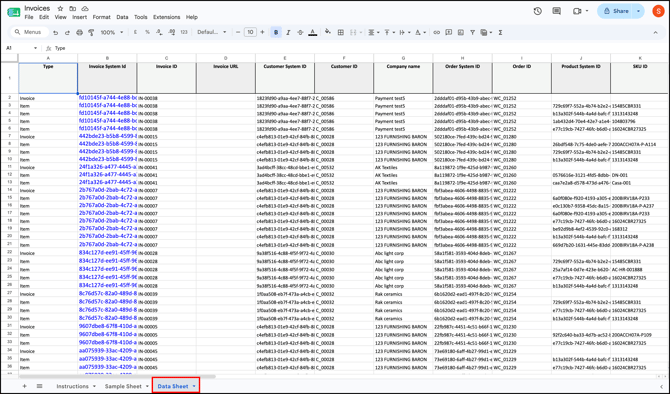Image resolution: width=670 pixels, height=394 pixels.
Task: Open more number formats (123)
Action: [184, 32]
